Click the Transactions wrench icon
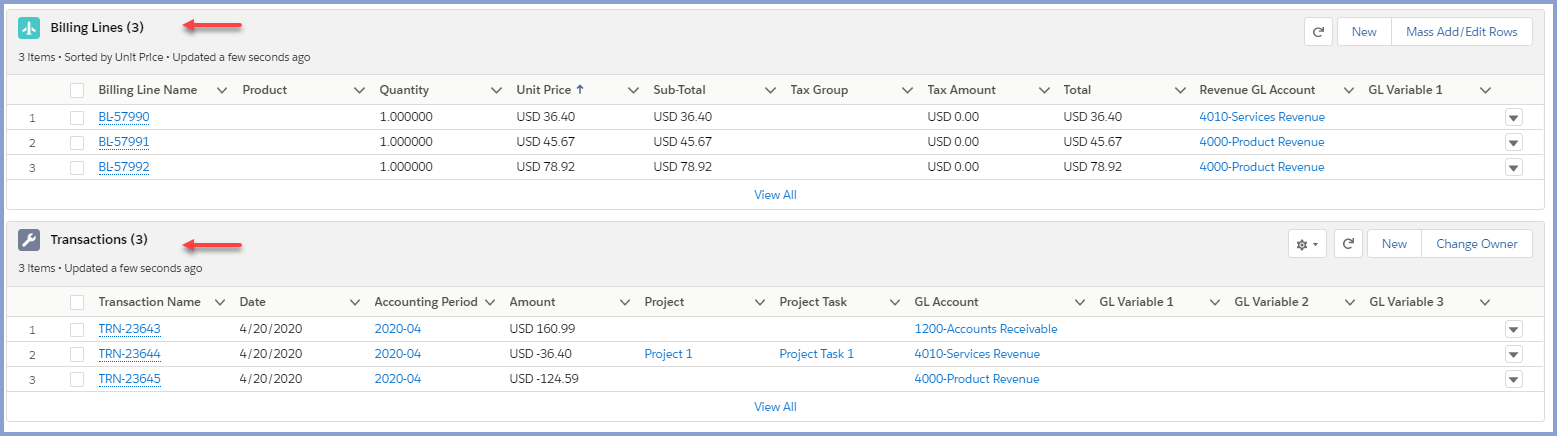 29,240
